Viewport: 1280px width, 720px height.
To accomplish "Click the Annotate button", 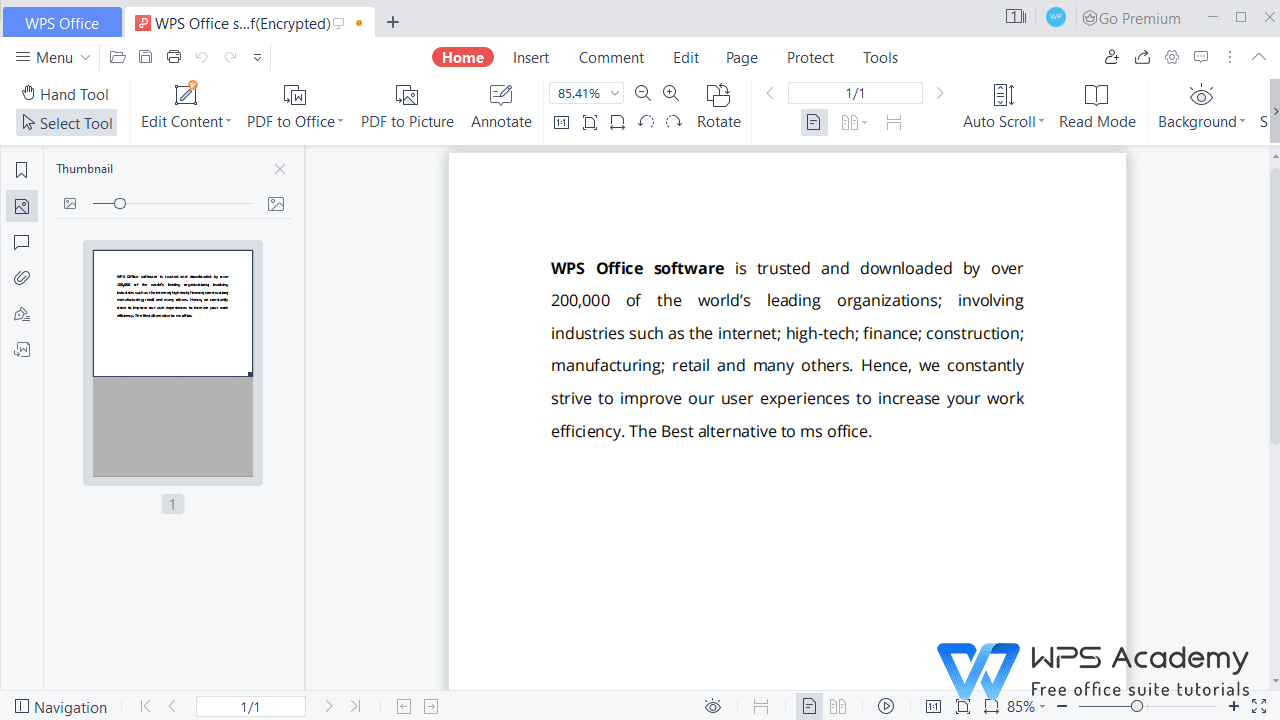I will click(501, 108).
